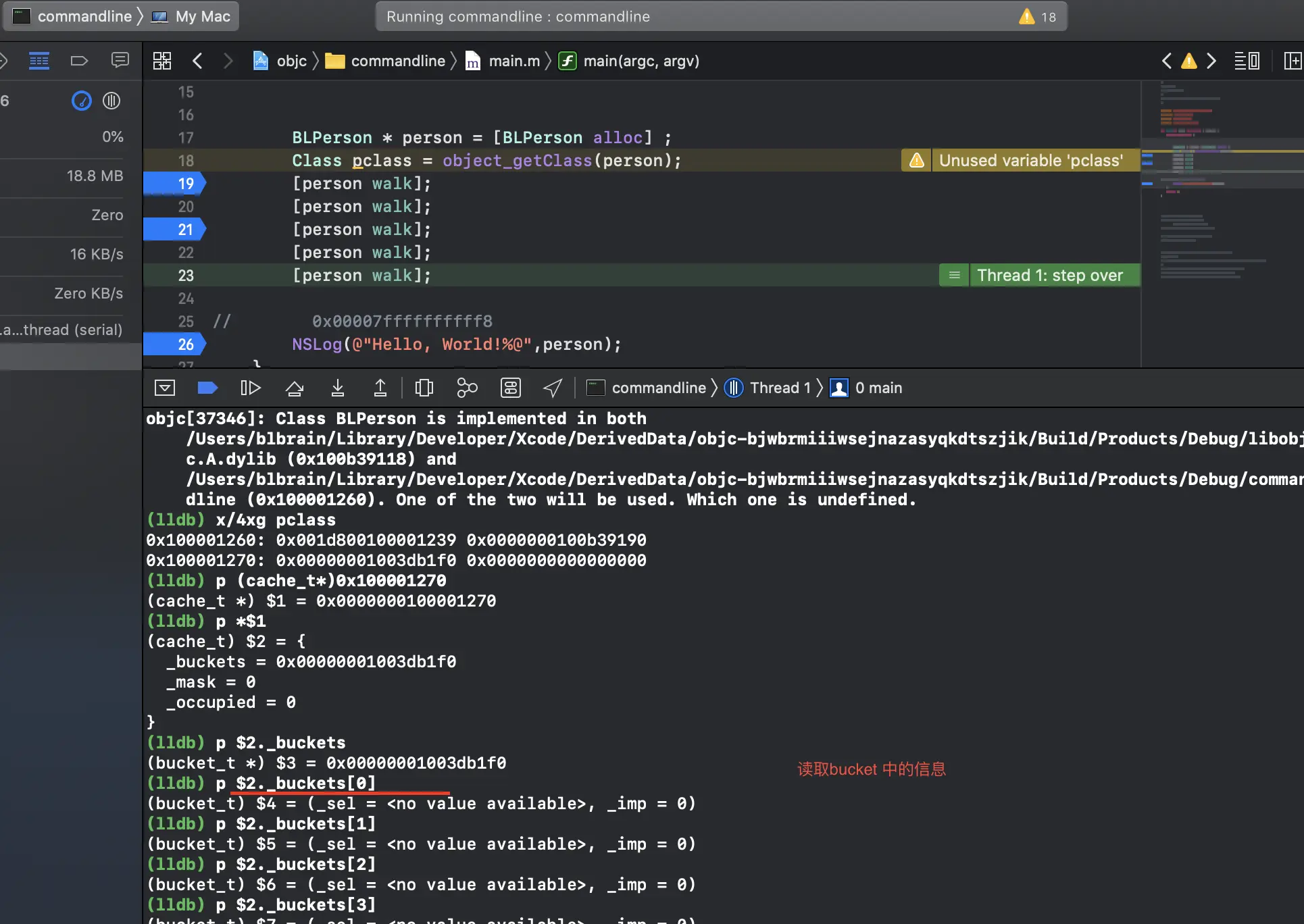This screenshot has height=924, width=1304.
Task: Click the Step Out debug button
Action: 380,388
